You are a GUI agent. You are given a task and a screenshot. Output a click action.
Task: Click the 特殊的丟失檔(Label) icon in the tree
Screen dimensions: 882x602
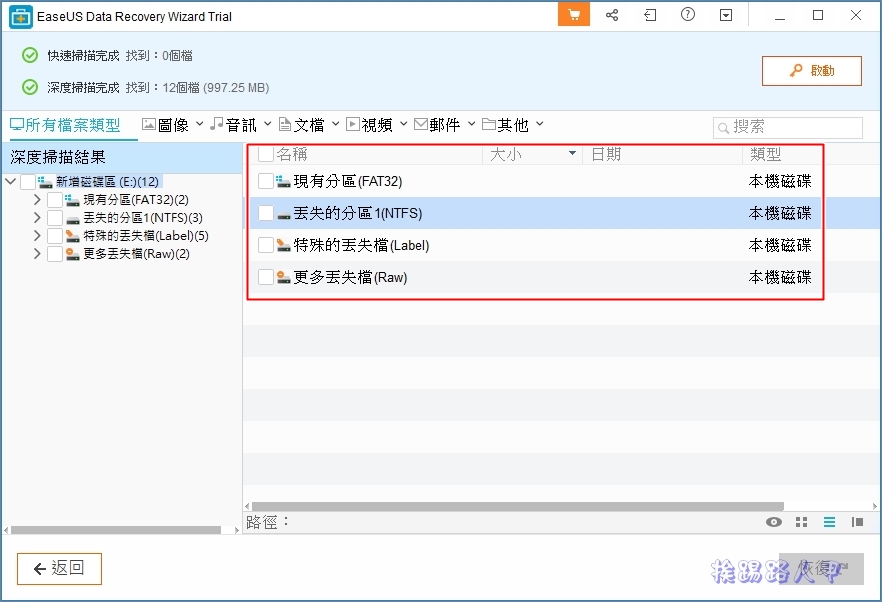point(73,236)
